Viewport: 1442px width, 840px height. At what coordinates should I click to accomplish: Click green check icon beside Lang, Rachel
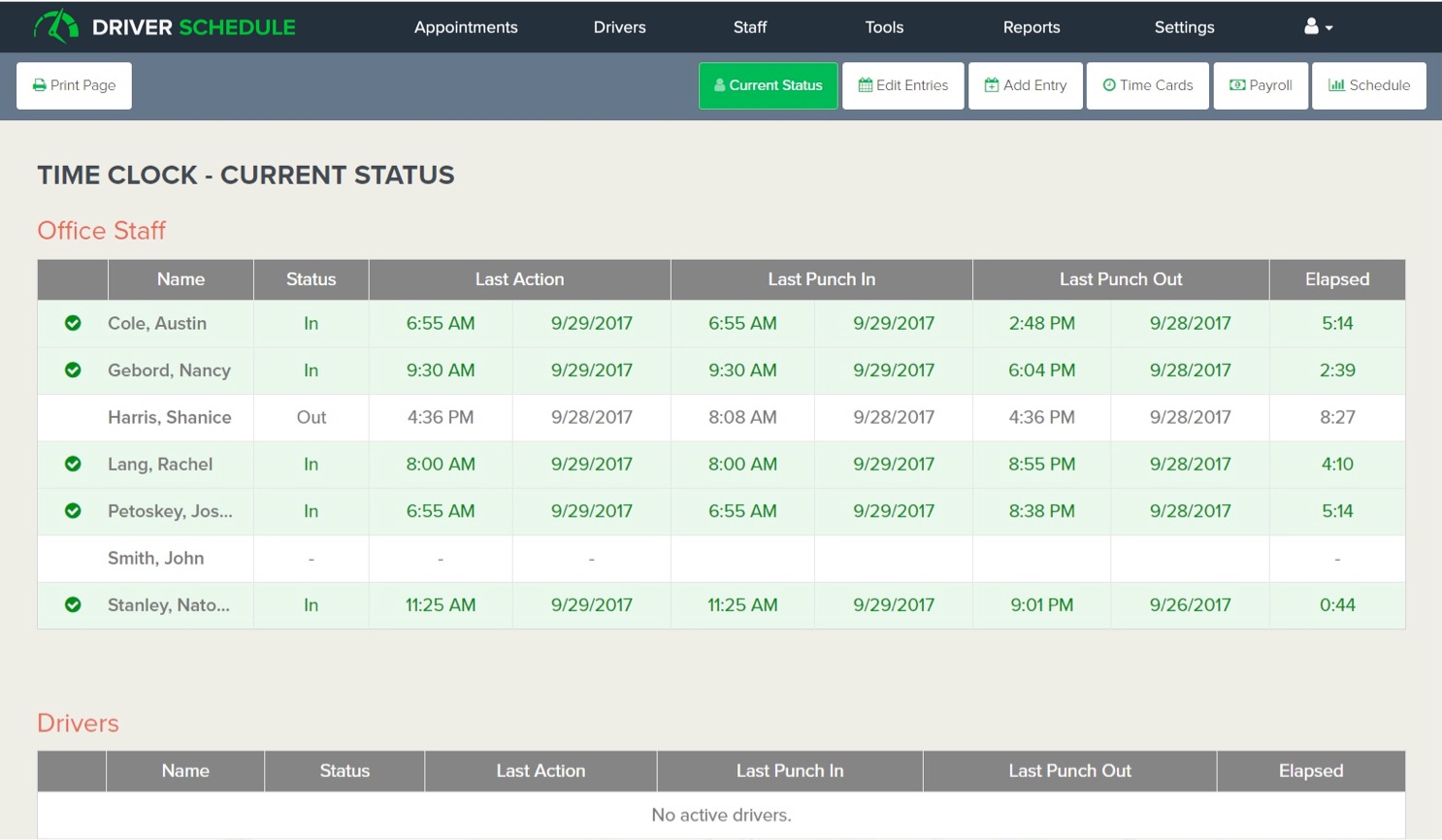coord(73,464)
